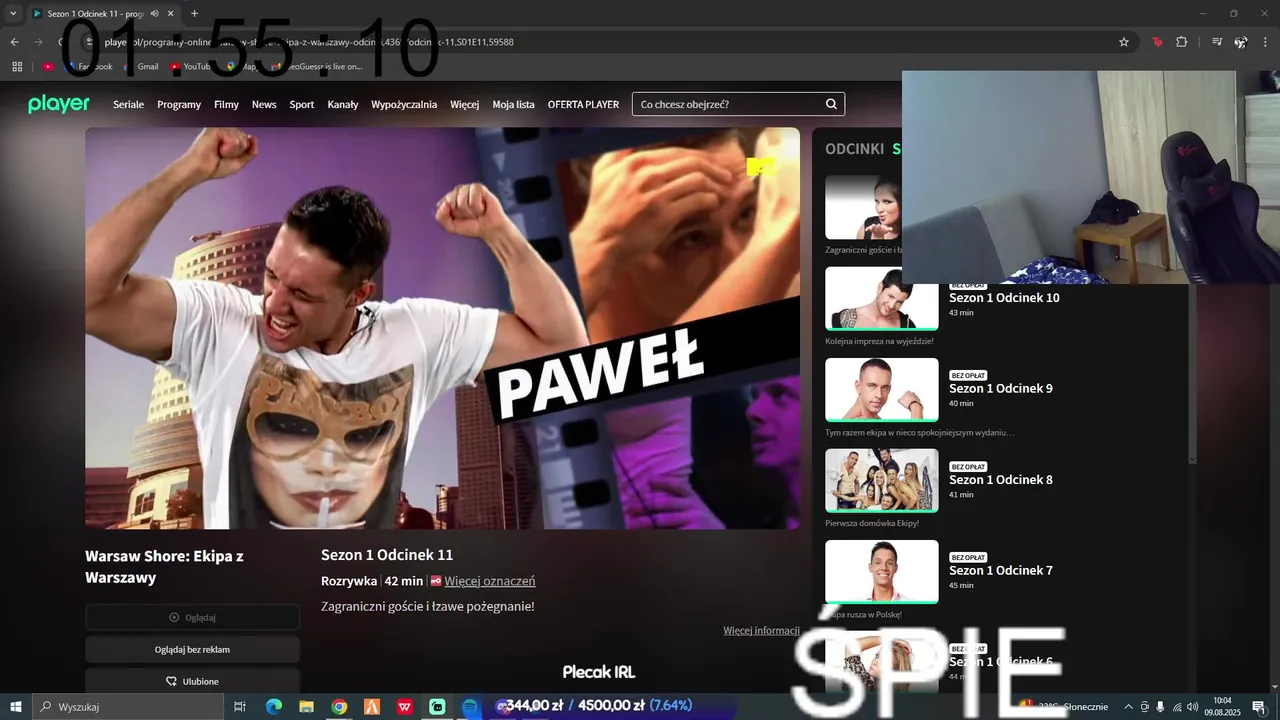
Task: Open Task View on the taskbar
Action: click(240, 707)
